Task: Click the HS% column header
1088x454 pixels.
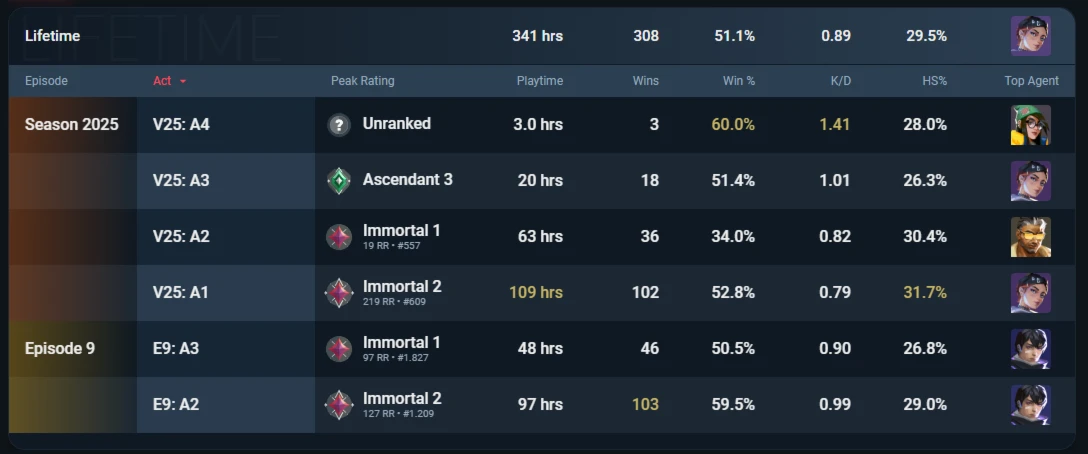Action: point(934,81)
